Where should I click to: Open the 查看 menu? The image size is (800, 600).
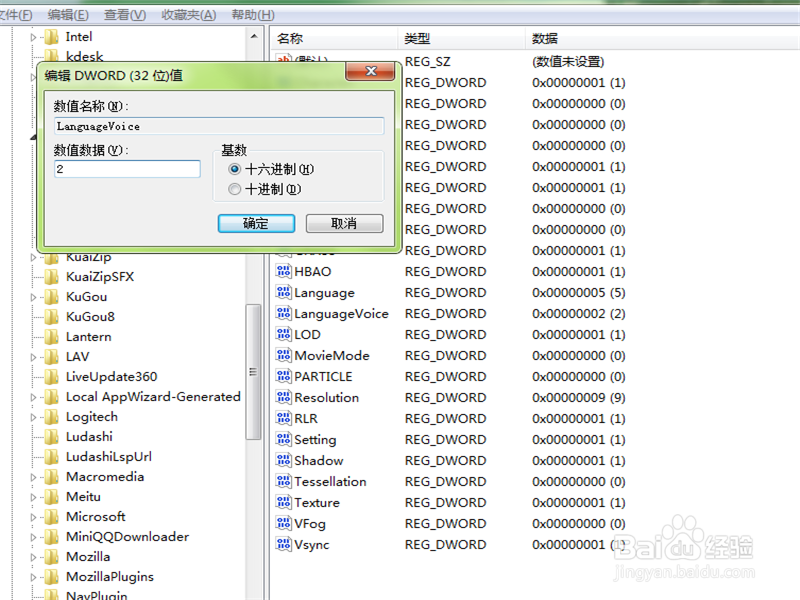pyautogui.click(x=122, y=13)
